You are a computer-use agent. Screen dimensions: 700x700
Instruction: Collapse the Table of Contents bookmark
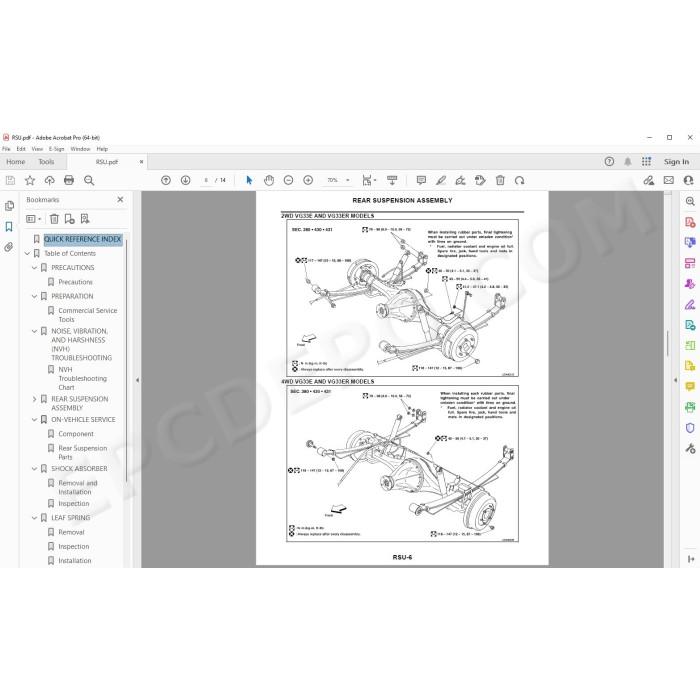tap(27, 254)
